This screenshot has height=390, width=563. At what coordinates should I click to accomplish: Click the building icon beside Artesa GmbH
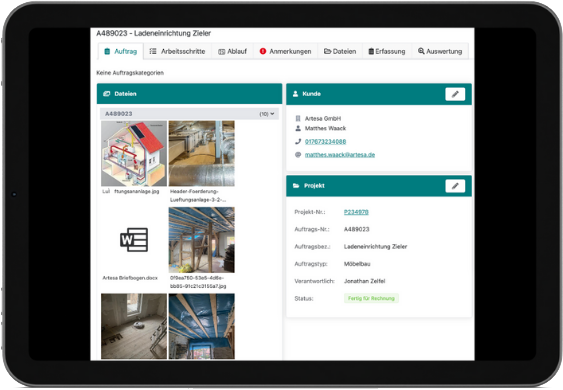[x=298, y=118]
